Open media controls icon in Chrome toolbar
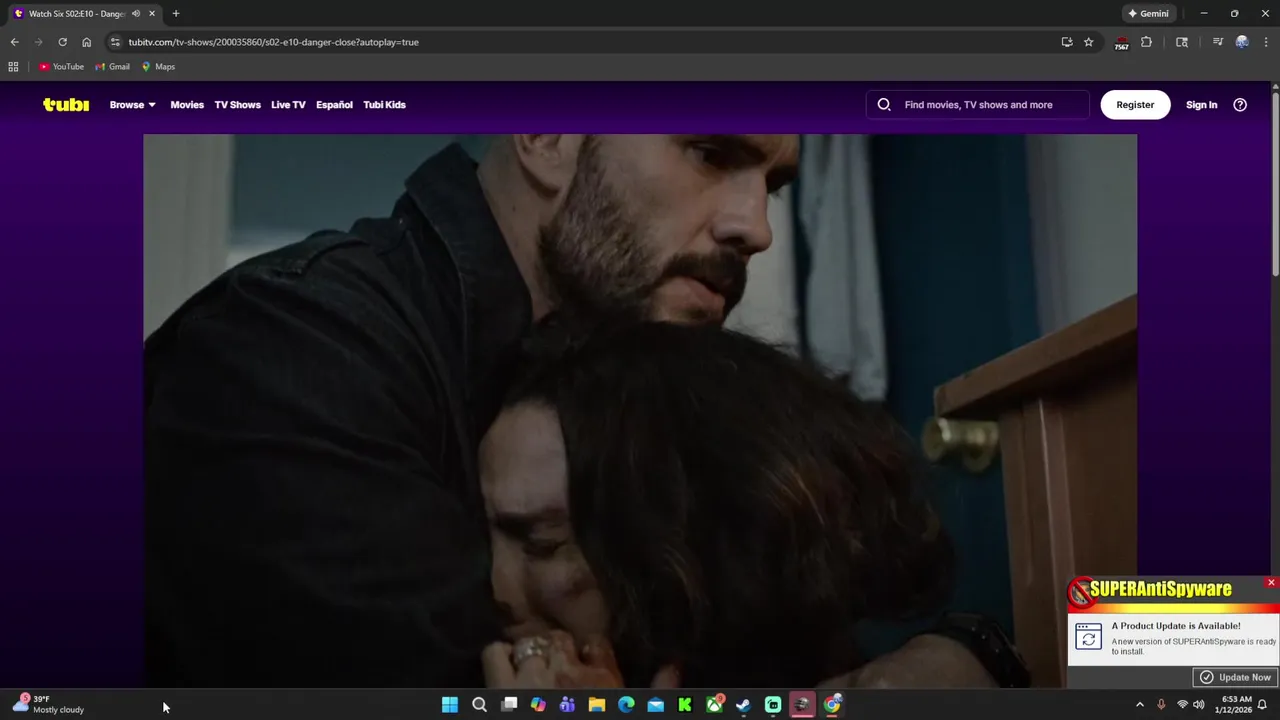1280x720 pixels. point(1217,42)
